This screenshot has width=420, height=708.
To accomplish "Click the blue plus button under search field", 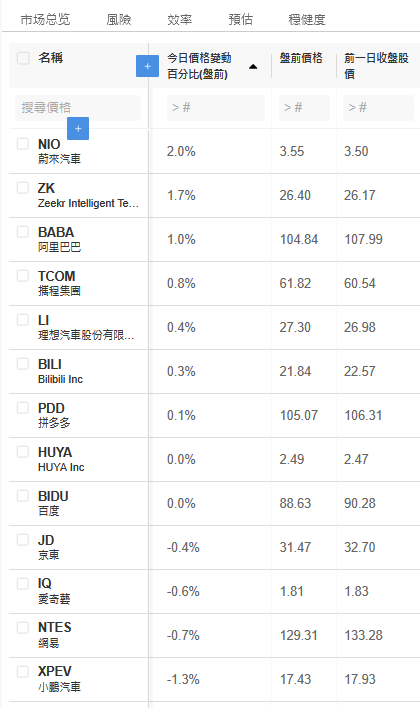I will [78, 128].
